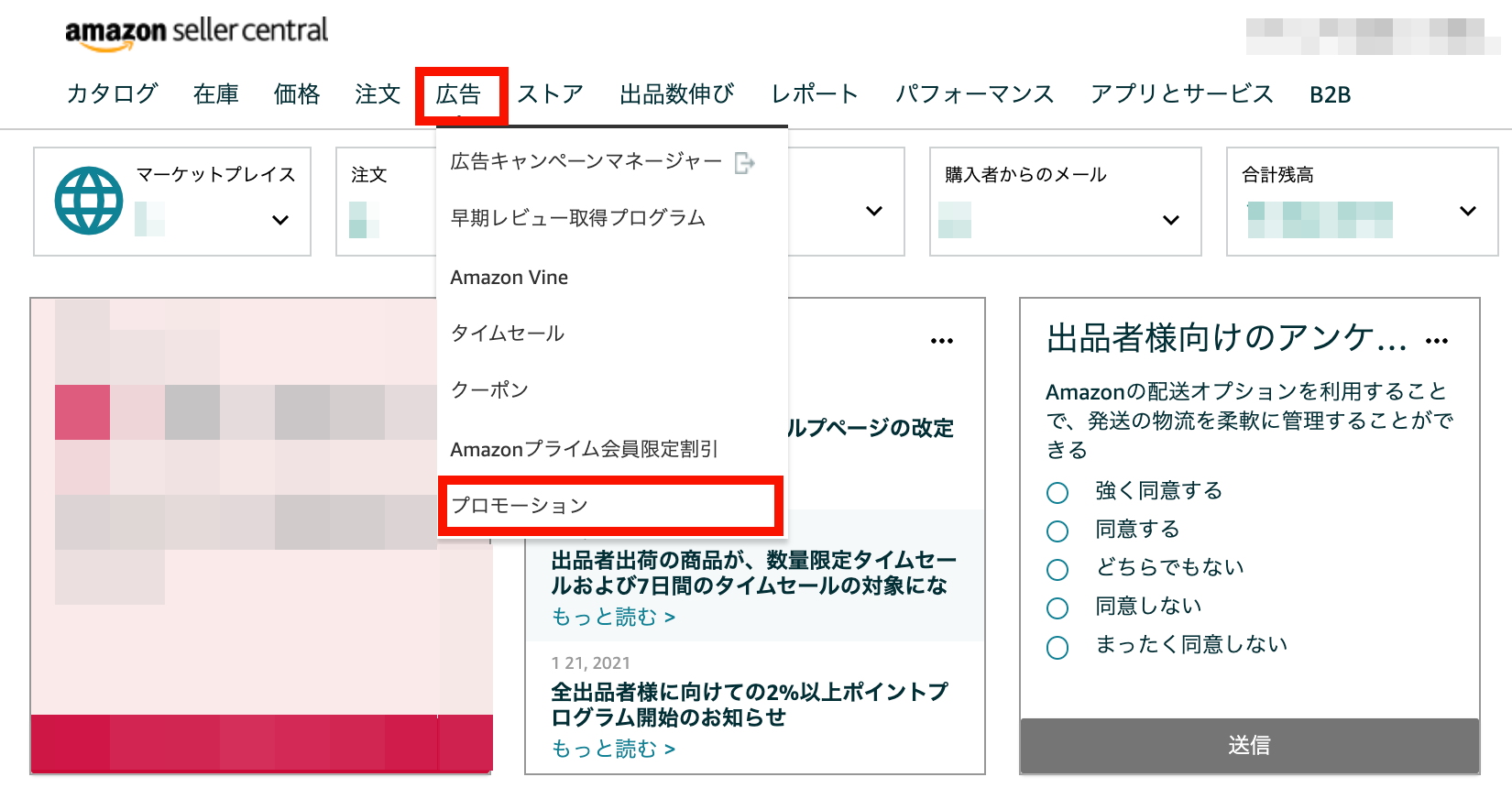The width and height of the screenshot is (1512, 799).
Task: Open the 広告 menu
Action: pos(459,94)
